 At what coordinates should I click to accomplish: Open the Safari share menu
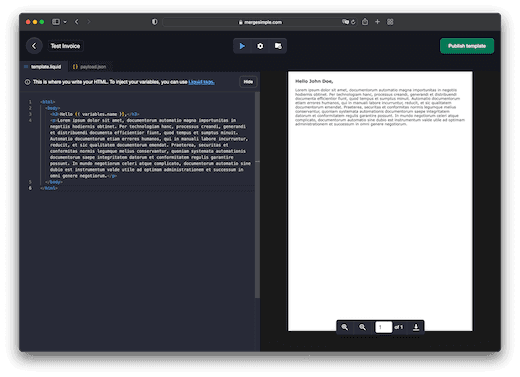coord(365,22)
